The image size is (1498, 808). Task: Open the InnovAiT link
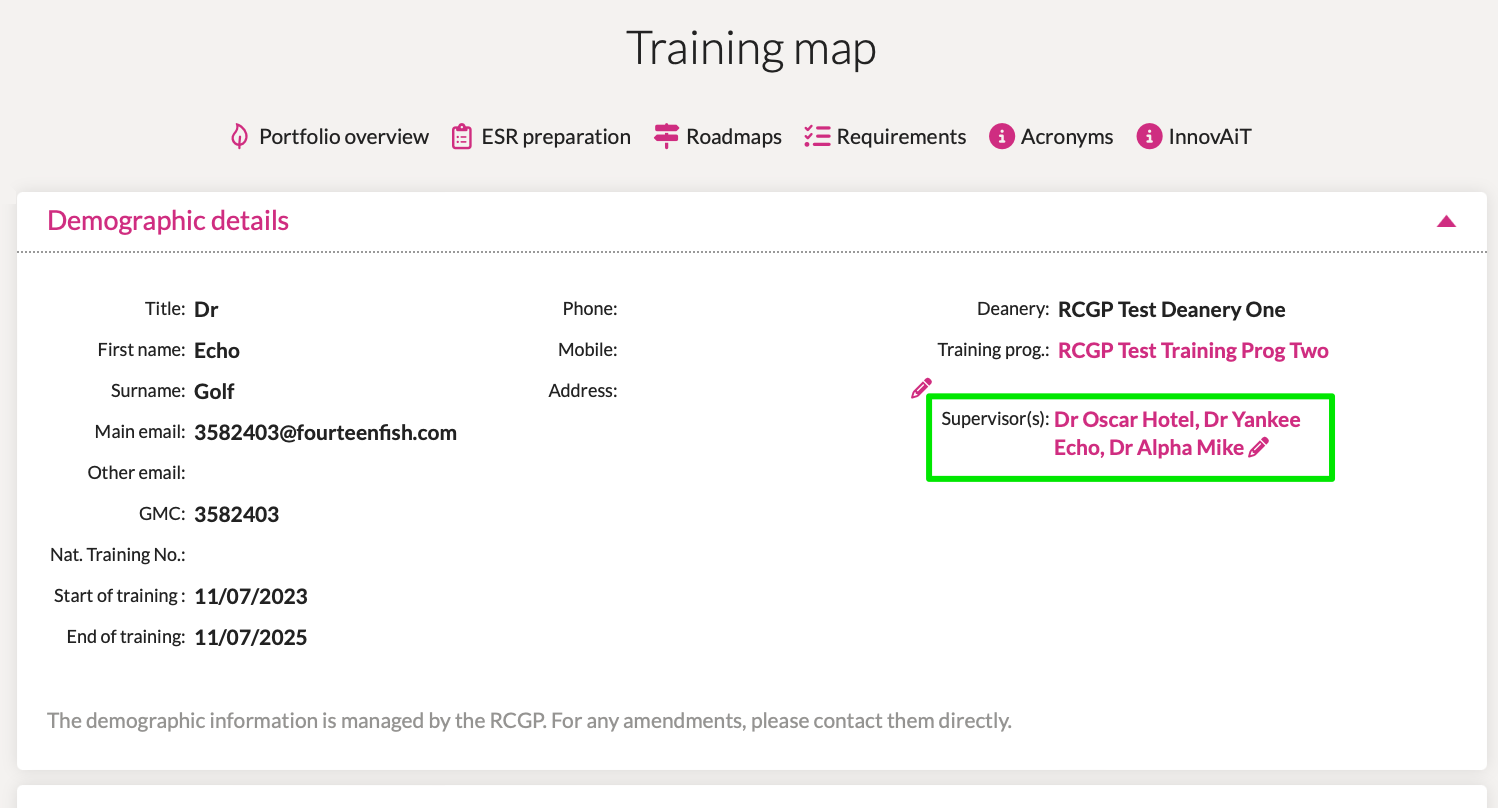pyautogui.click(x=1210, y=137)
